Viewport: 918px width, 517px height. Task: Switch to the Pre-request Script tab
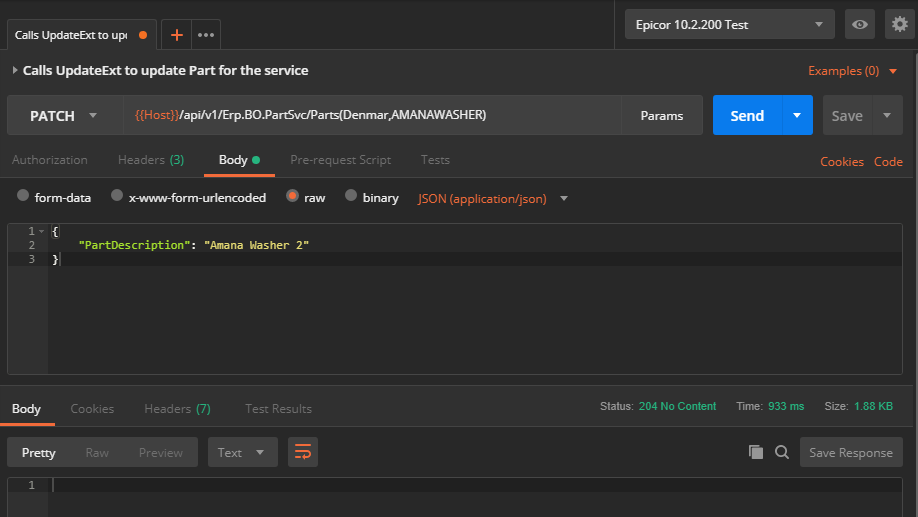pos(340,160)
